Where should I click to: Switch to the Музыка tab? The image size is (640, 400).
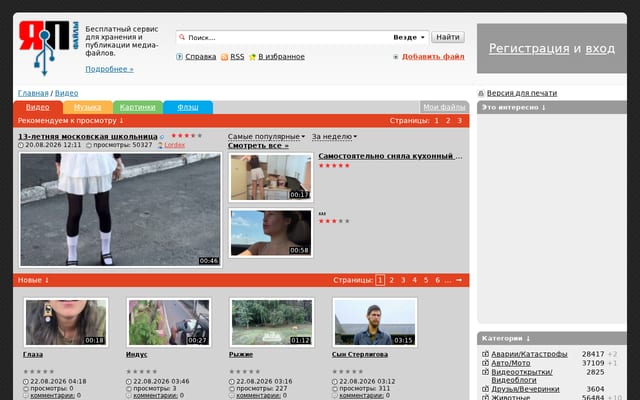coord(87,107)
